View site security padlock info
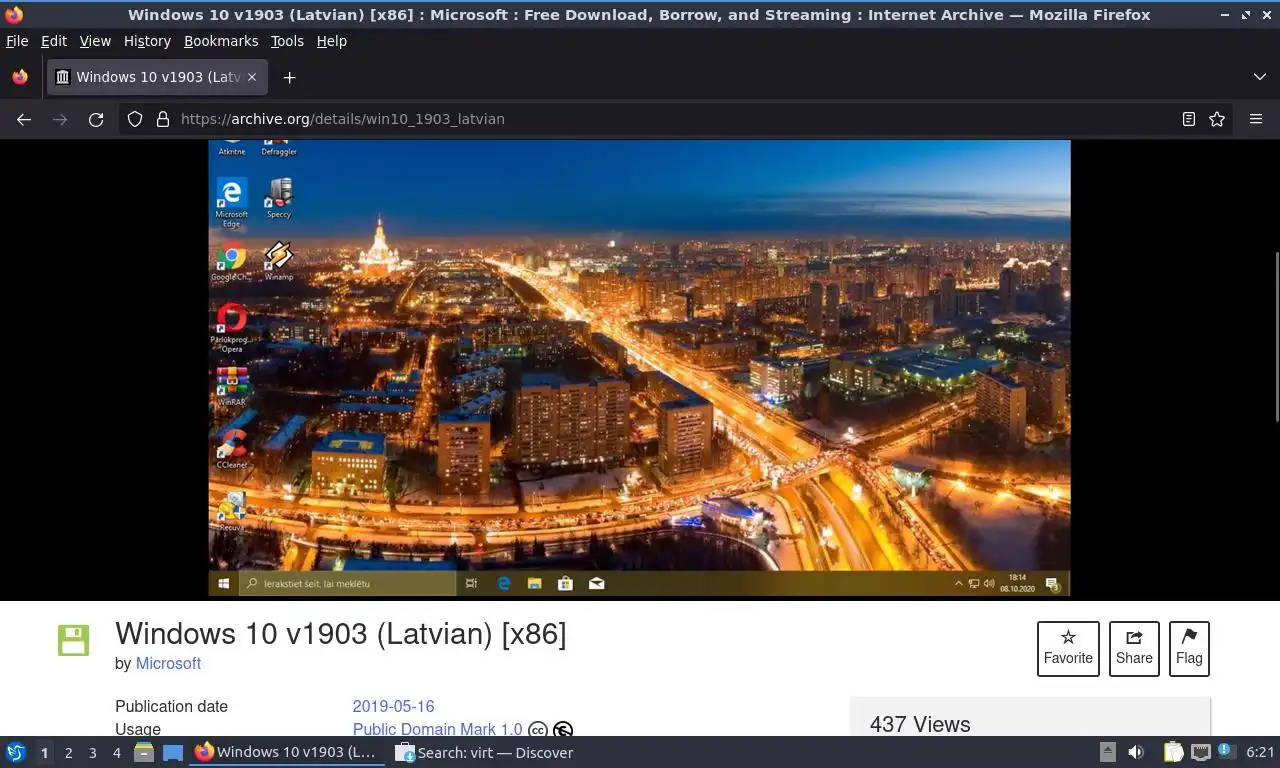The image size is (1280, 768). (x=163, y=119)
